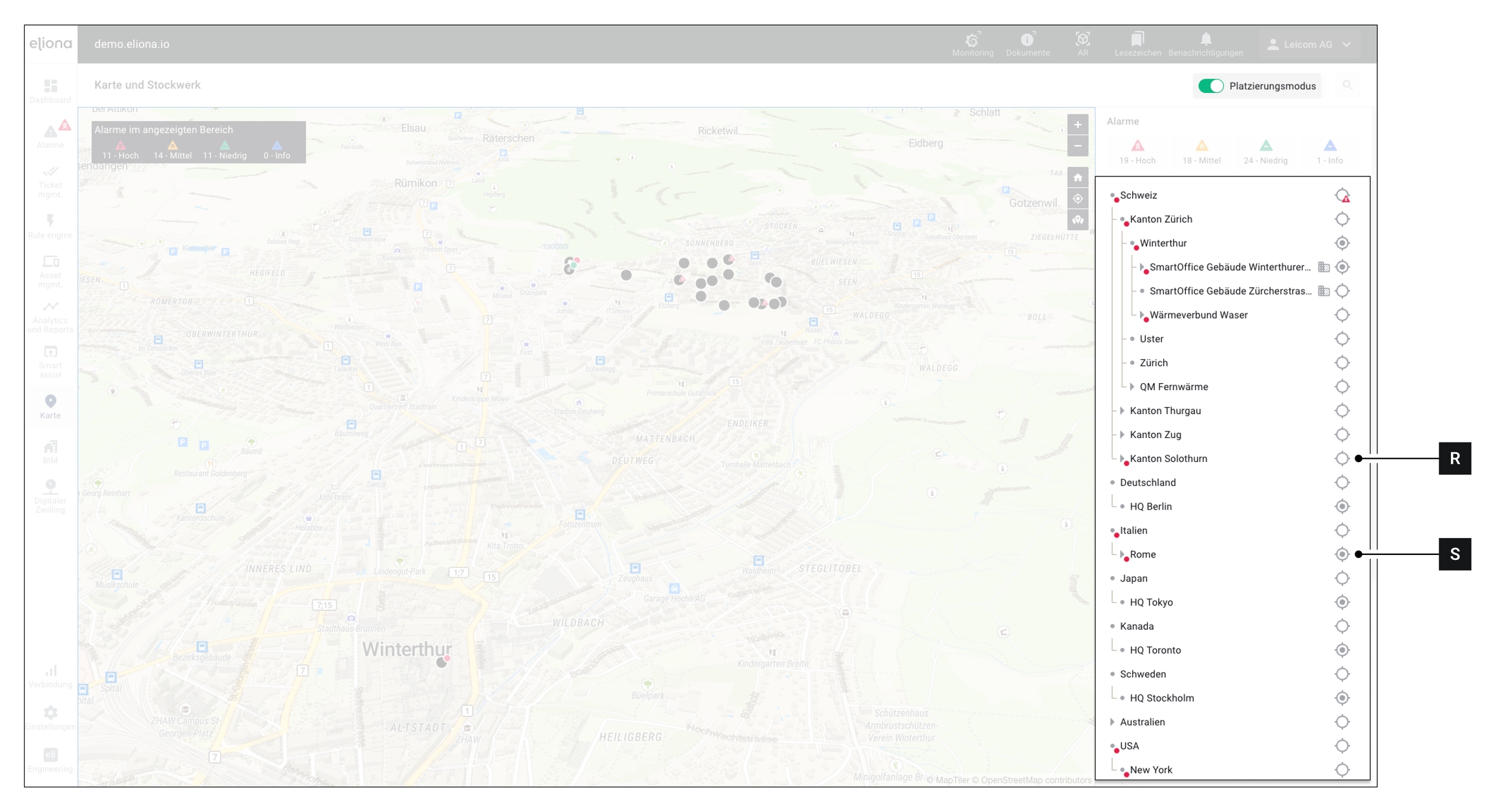Image resolution: width=1489 pixels, height=812 pixels.
Task: Click the map home view icon
Action: [x=1077, y=178]
